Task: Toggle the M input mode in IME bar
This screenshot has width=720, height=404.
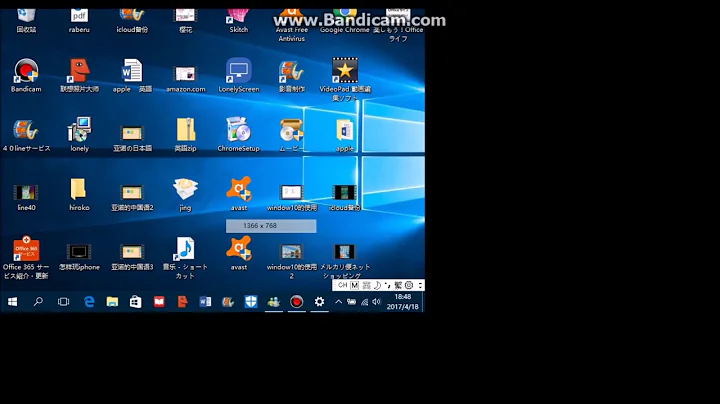Action: point(354,285)
